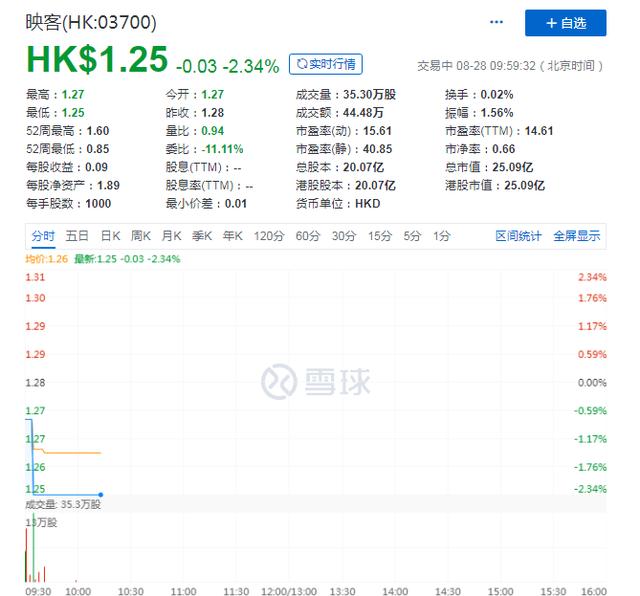
Task: Click the HK$1.25 current price
Action: [97, 59]
